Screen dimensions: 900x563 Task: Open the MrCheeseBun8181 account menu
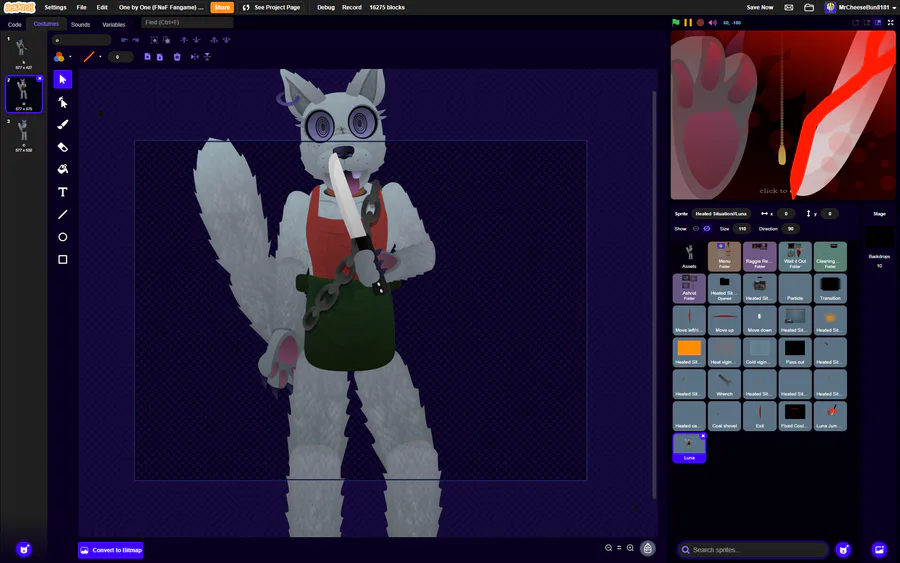coord(860,7)
